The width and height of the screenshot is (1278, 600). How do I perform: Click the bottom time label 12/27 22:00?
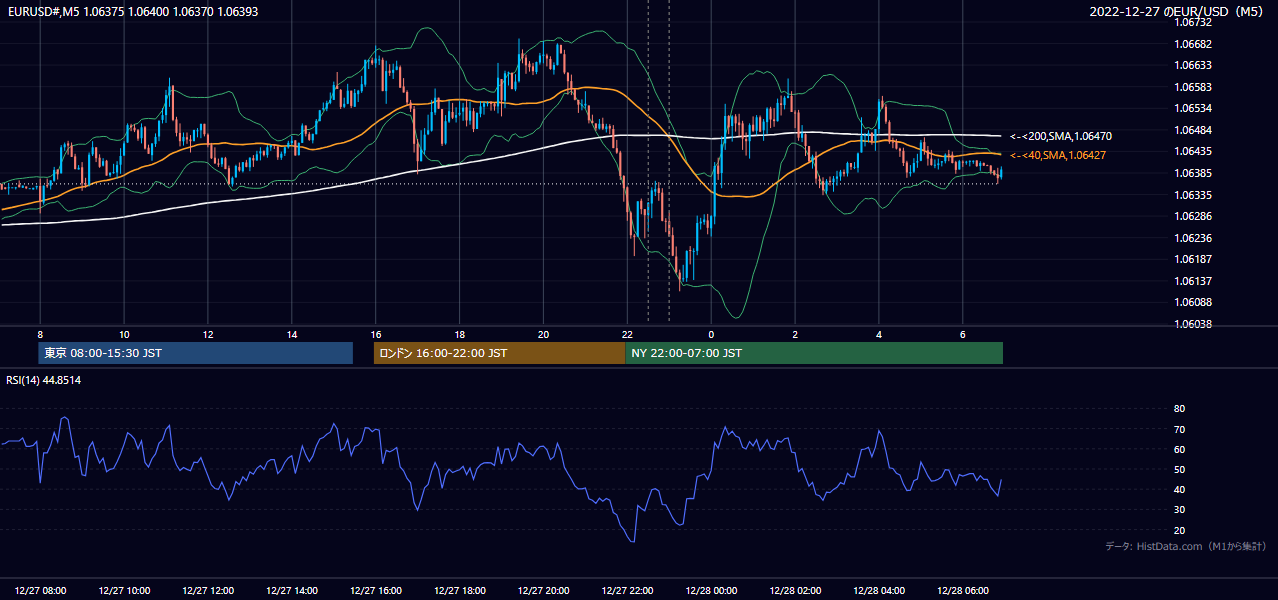click(627, 591)
